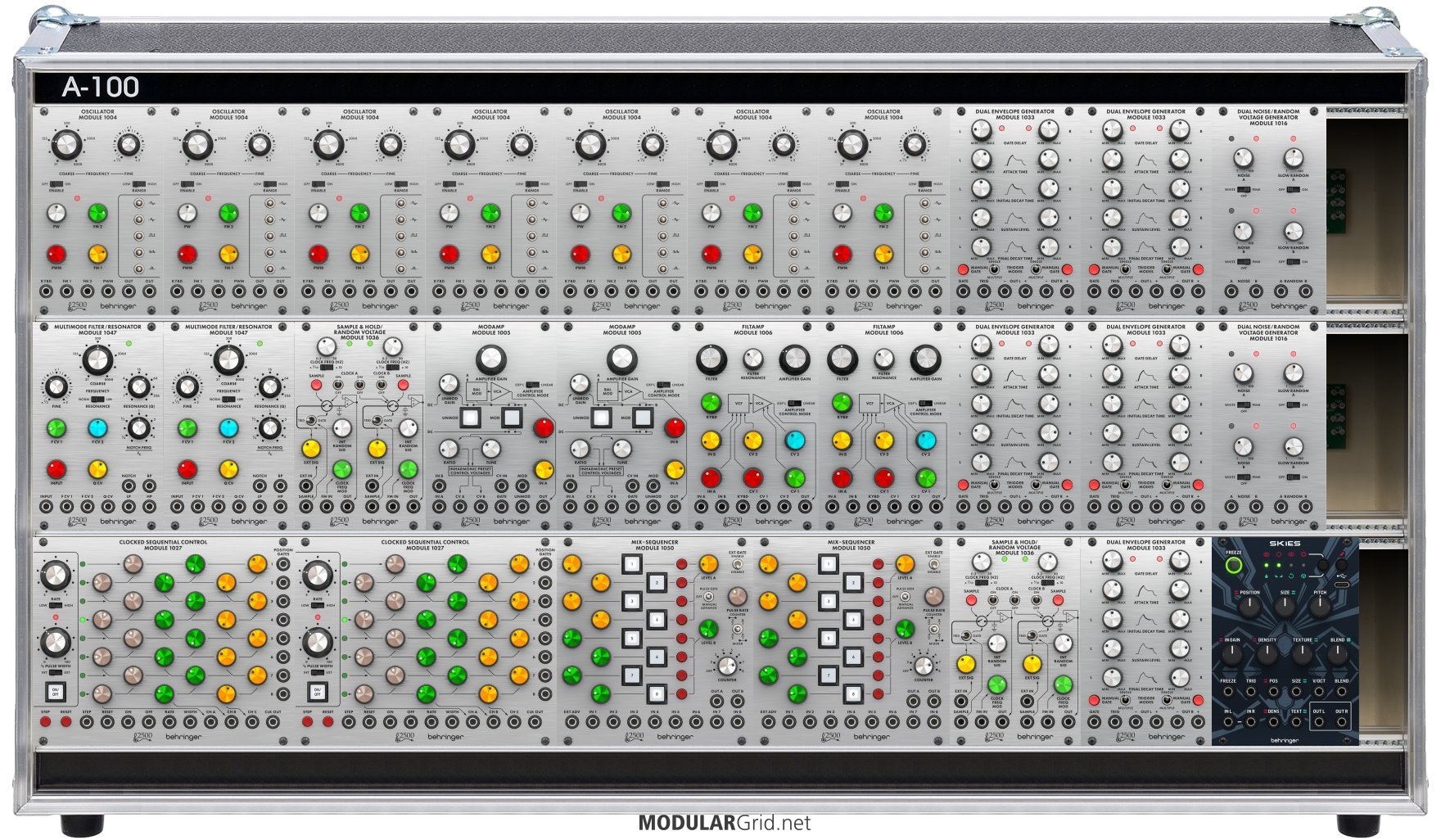Viewport: 1450px width, 840px height.
Task: Select the HP output jack on left Multimode Filter
Action: (149, 507)
